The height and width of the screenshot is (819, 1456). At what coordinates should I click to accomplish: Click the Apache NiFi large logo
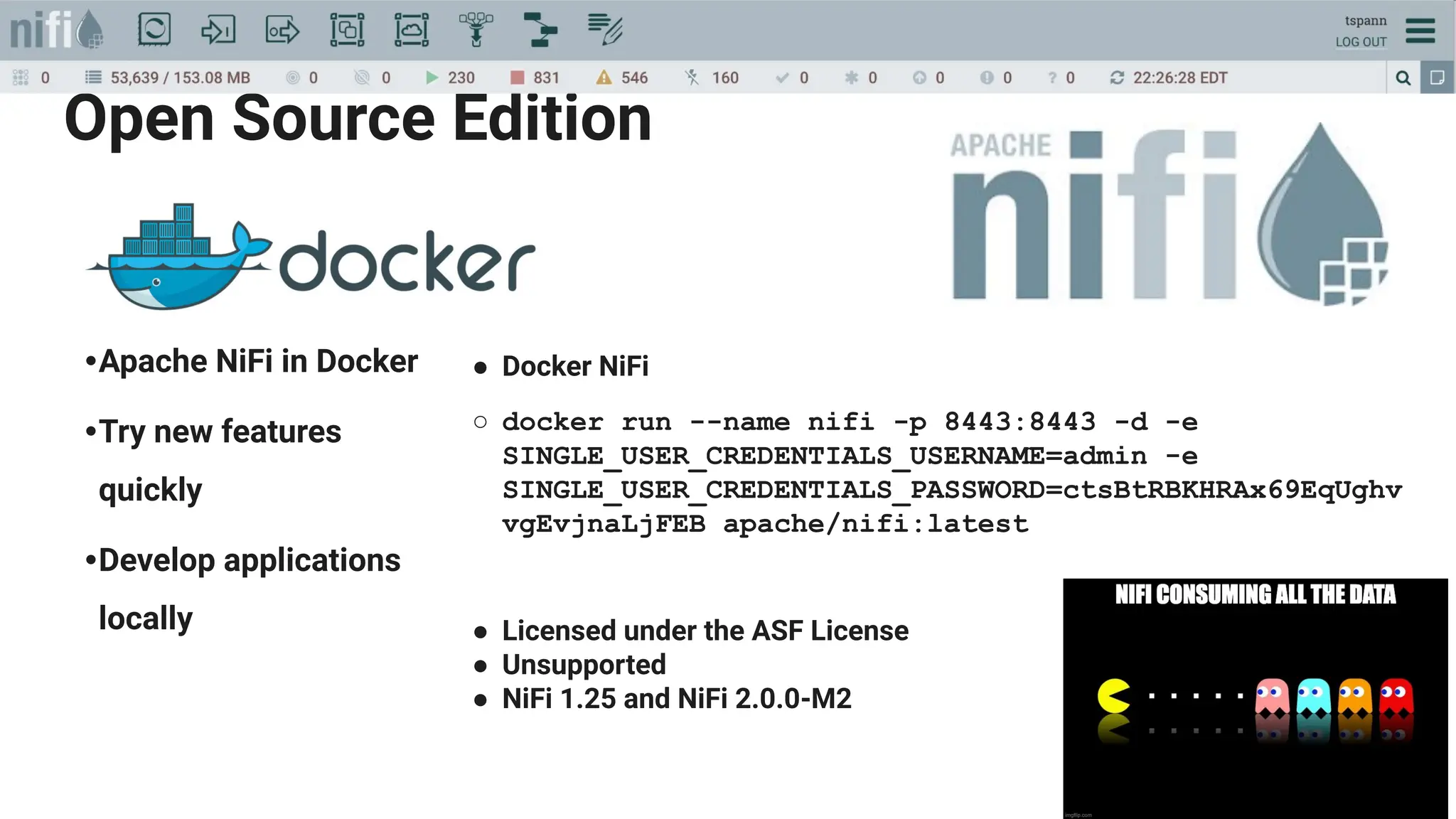[1170, 215]
